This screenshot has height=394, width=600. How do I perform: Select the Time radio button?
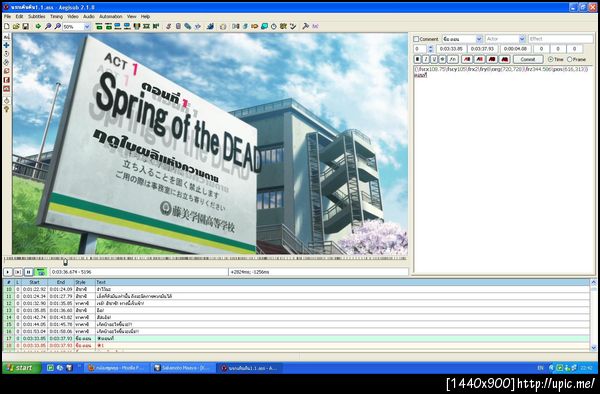coord(550,59)
